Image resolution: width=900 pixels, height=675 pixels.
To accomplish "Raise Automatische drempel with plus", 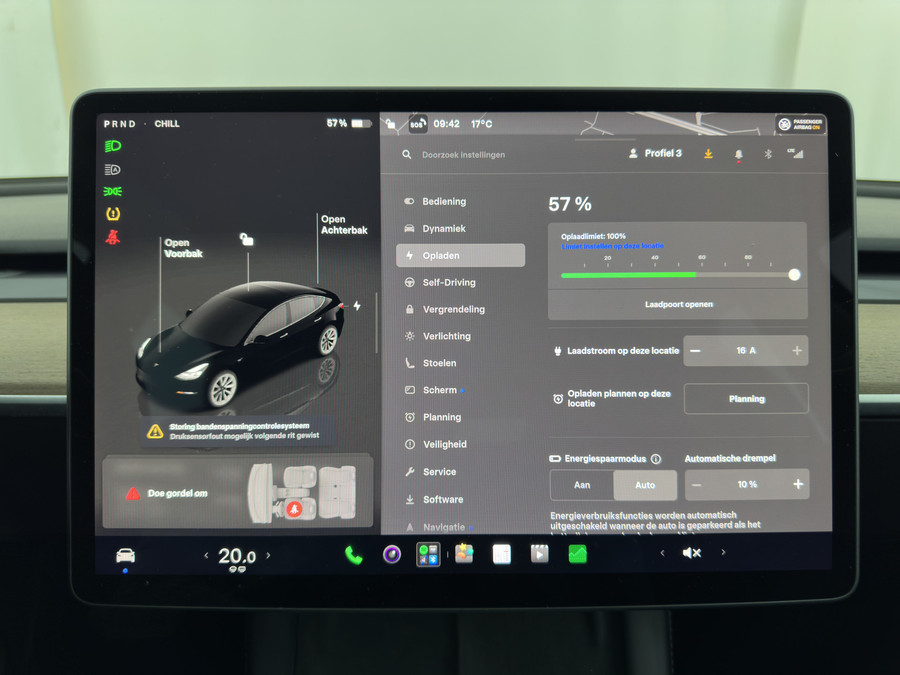I will click(798, 484).
